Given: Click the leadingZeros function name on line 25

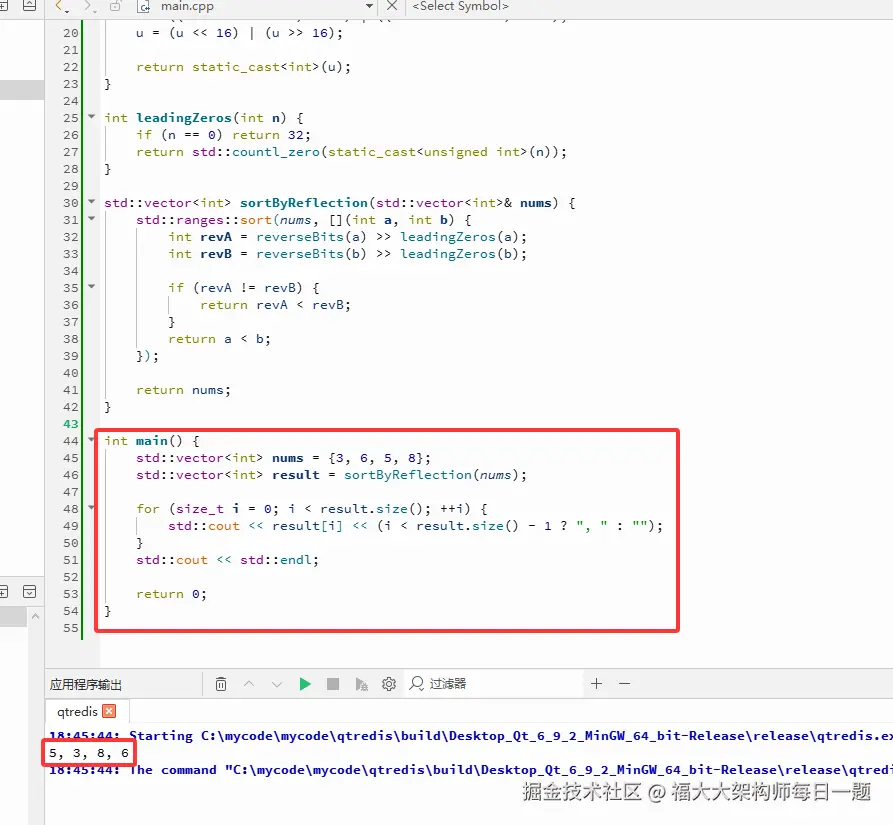Looking at the screenshot, I should (183, 118).
